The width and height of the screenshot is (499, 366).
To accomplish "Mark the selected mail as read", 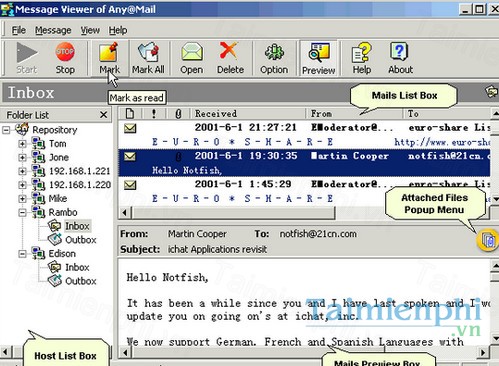I will pyautogui.click(x=109, y=58).
